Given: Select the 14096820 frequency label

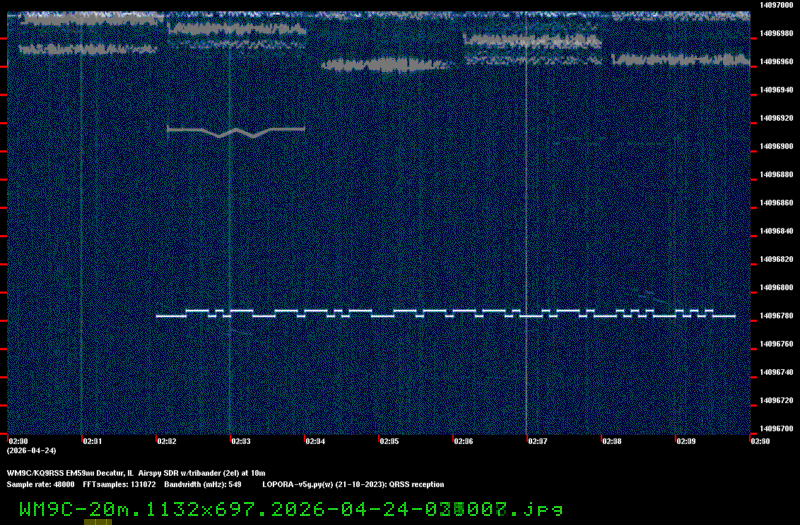Looking at the screenshot, I should (x=776, y=259).
